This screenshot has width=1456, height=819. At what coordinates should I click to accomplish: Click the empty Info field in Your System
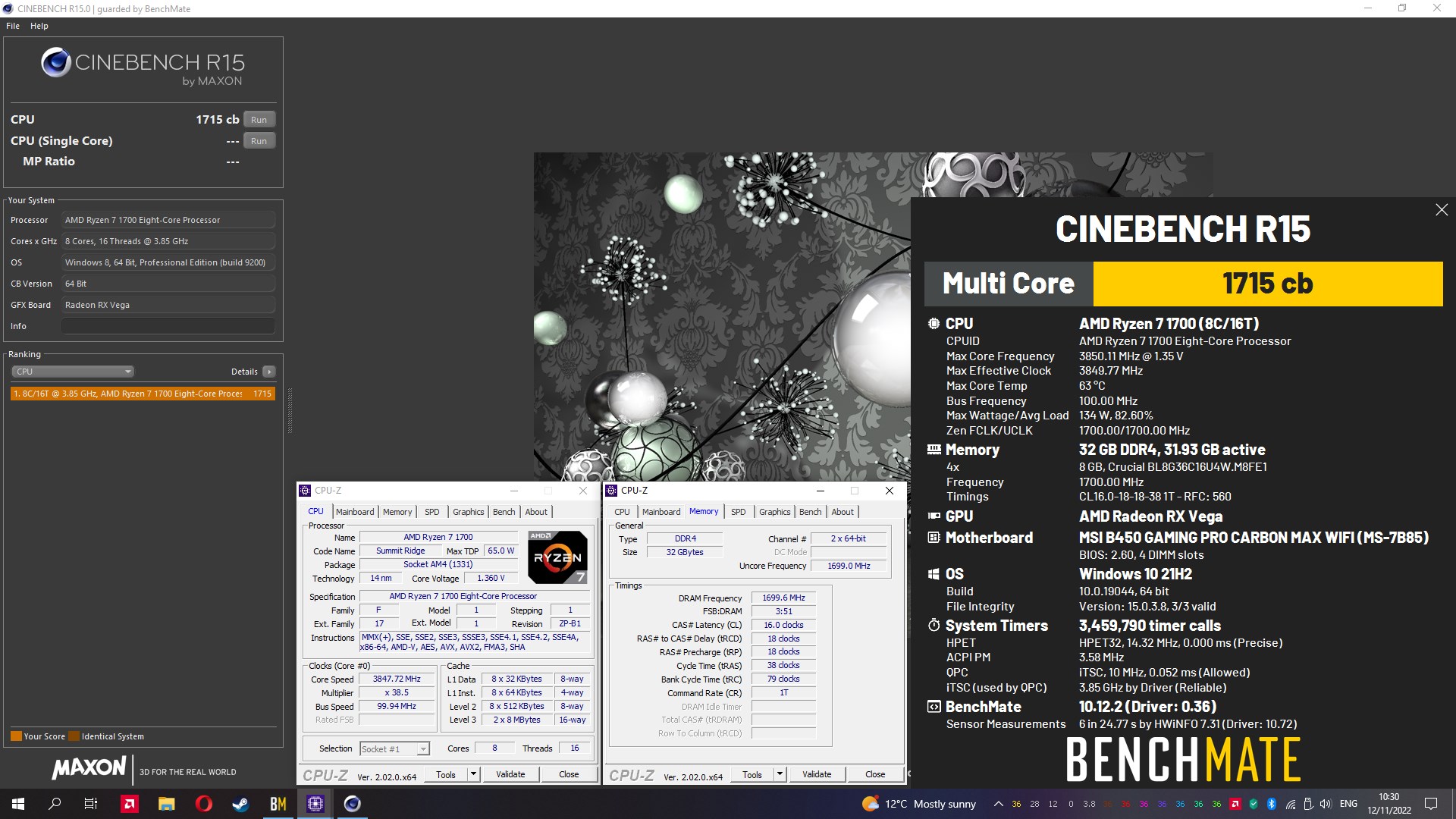168,326
